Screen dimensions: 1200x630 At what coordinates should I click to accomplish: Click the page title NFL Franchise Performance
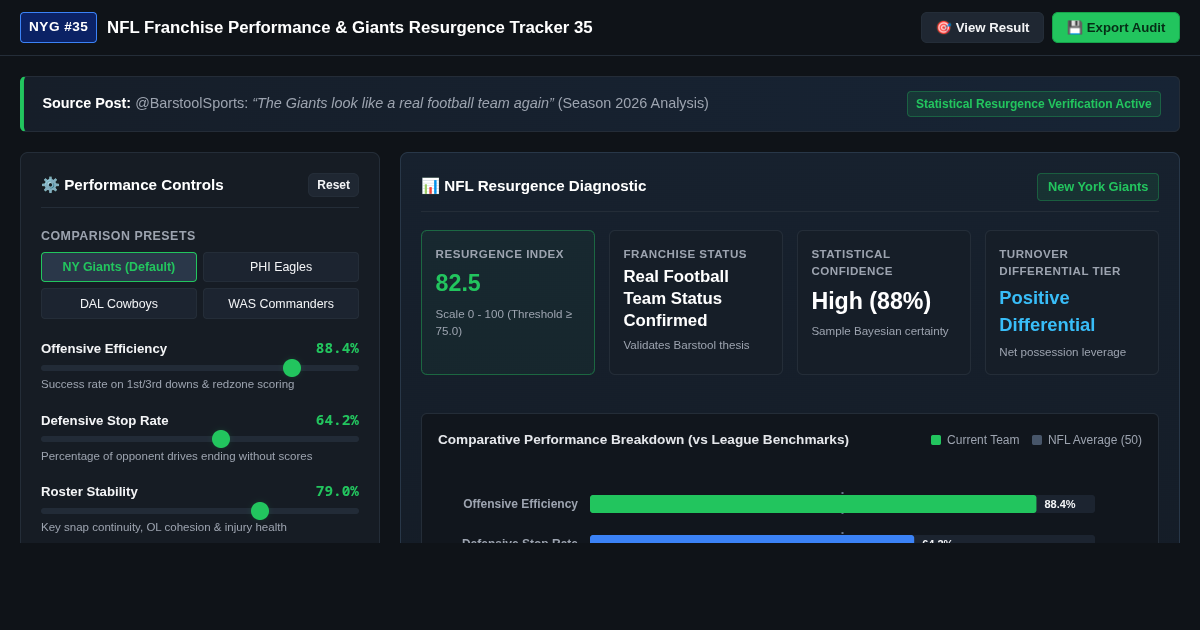pyautogui.click(x=350, y=28)
